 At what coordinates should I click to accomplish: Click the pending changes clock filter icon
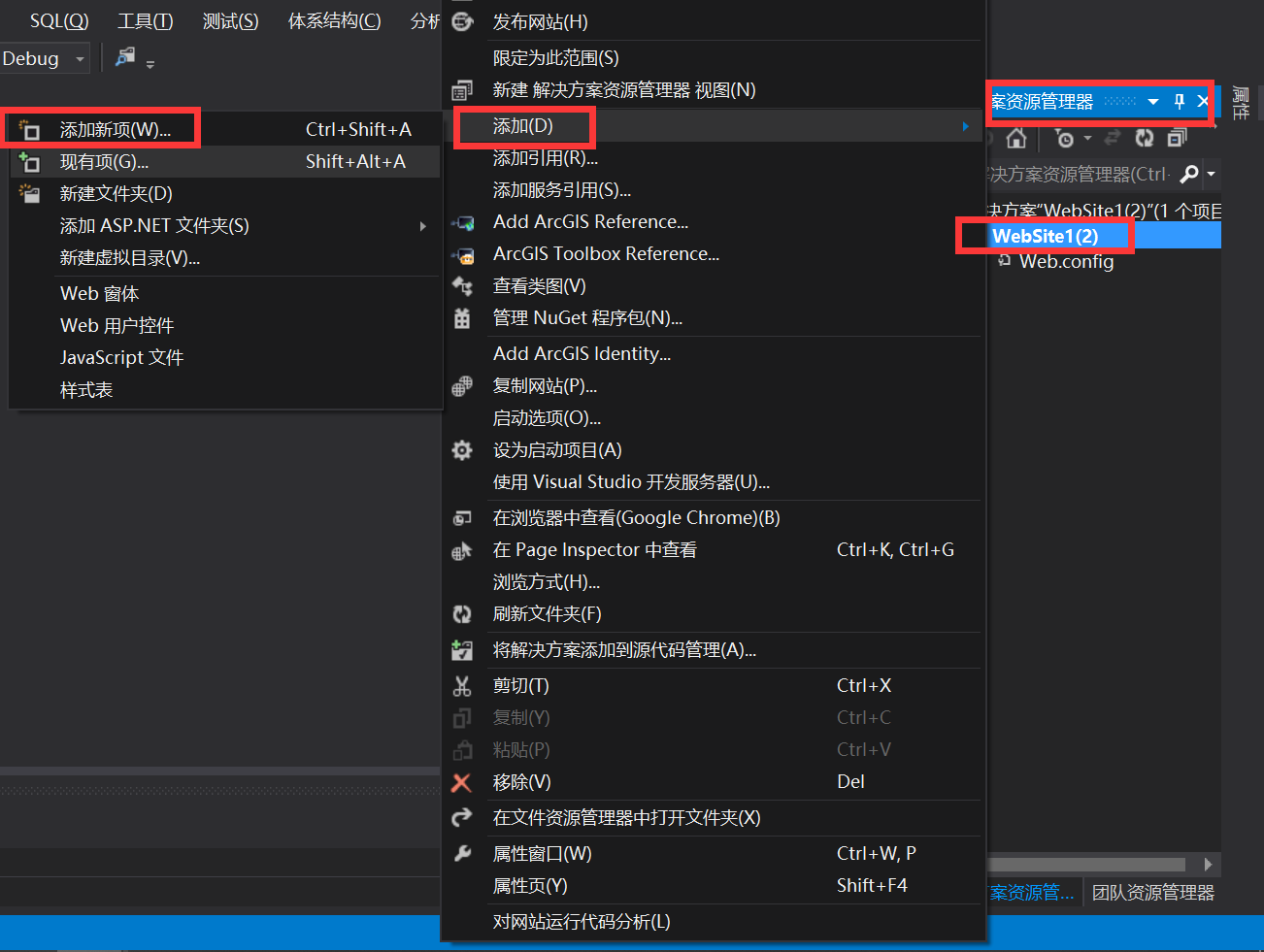1065,139
